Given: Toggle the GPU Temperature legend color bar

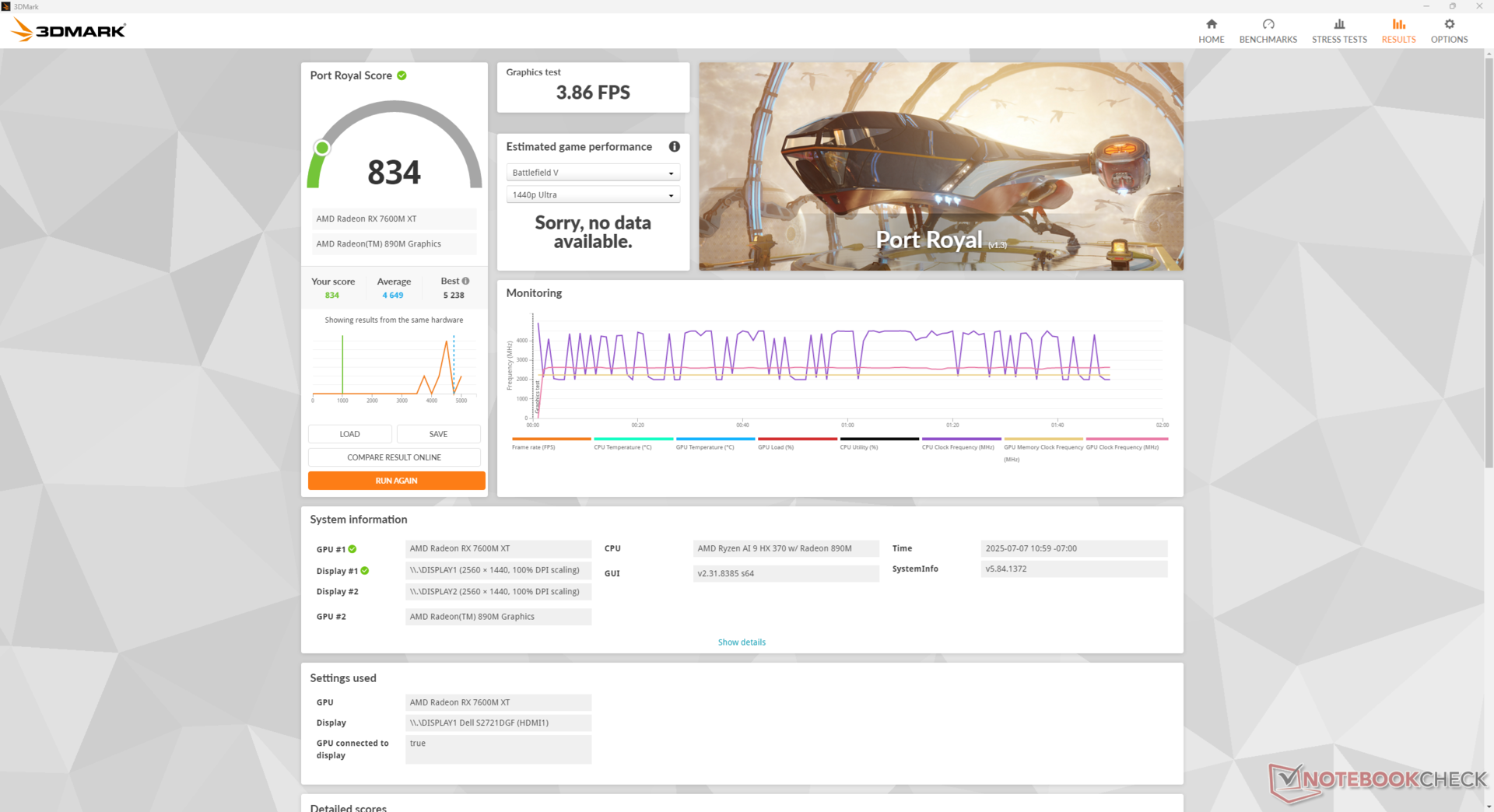Looking at the screenshot, I should point(714,439).
